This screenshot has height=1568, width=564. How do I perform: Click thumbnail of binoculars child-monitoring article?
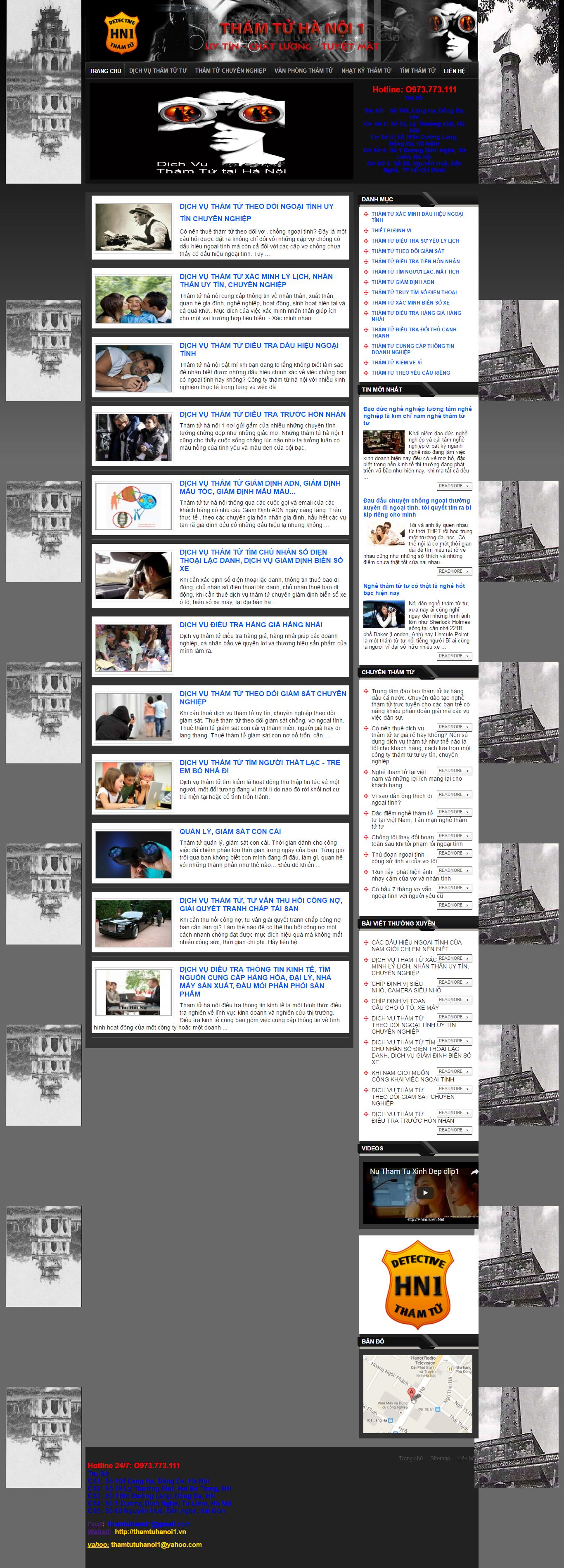[133, 854]
